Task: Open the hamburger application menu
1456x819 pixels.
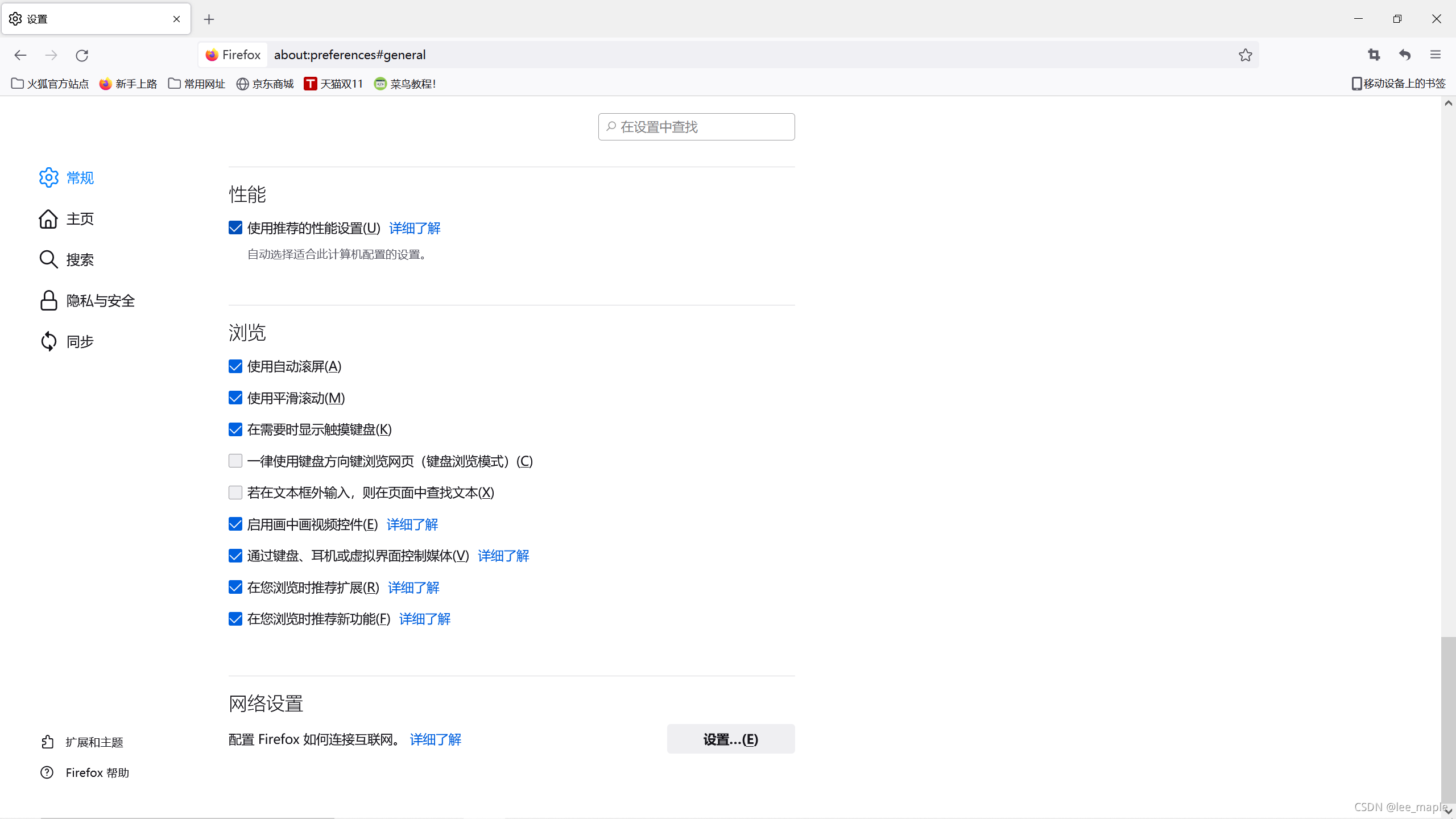Action: tap(1435, 55)
